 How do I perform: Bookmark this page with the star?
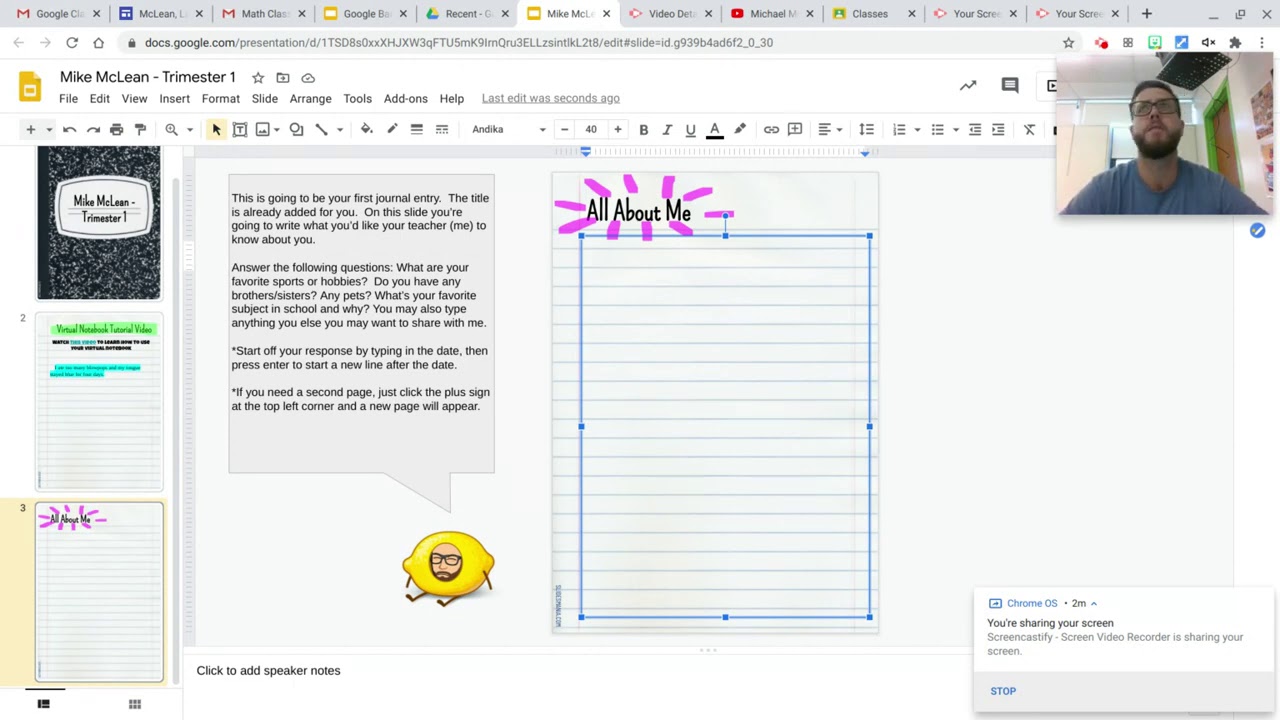coord(1068,43)
